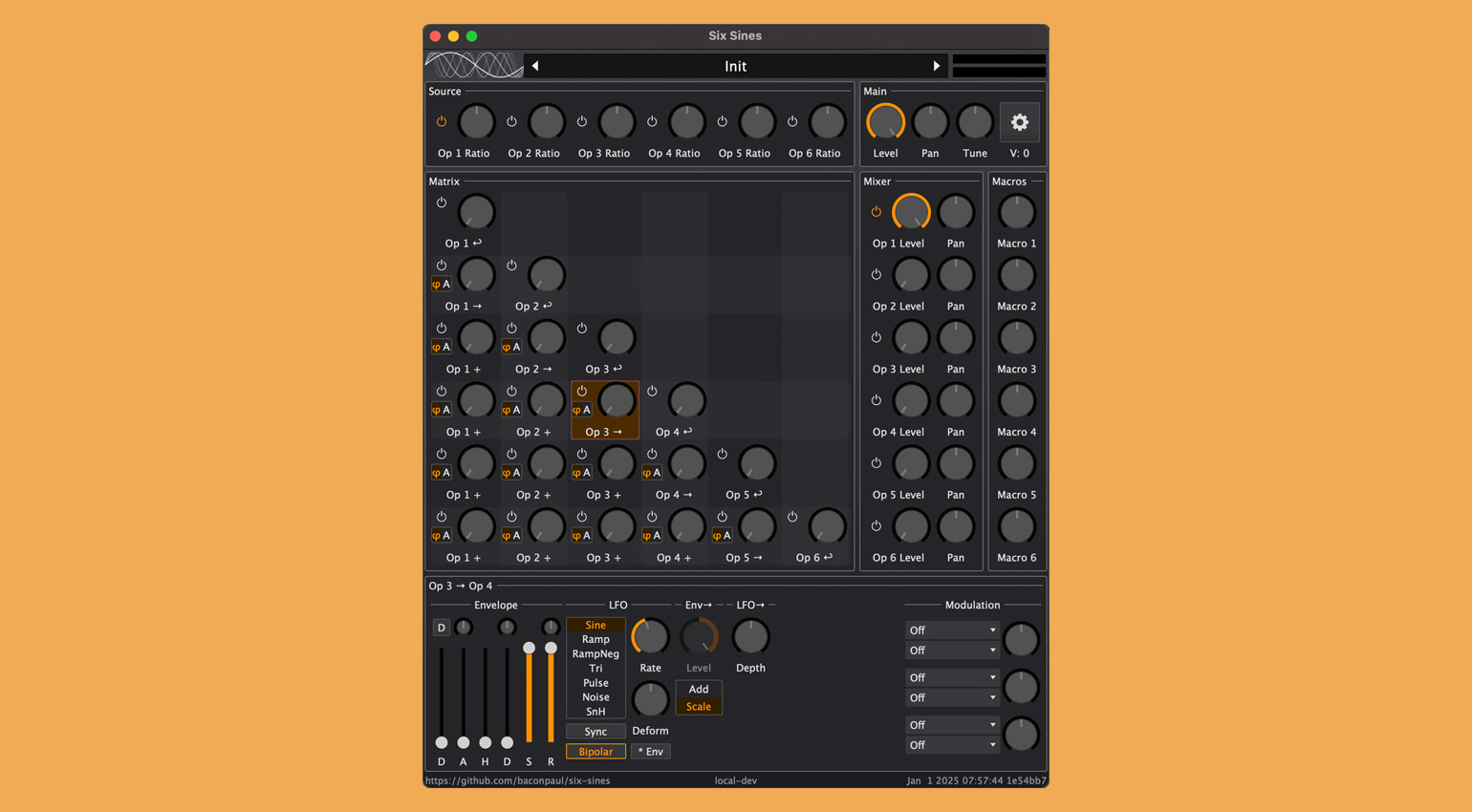
Task: Click the Main Tune knob
Action: pyautogui.click(x=975, y=122)
